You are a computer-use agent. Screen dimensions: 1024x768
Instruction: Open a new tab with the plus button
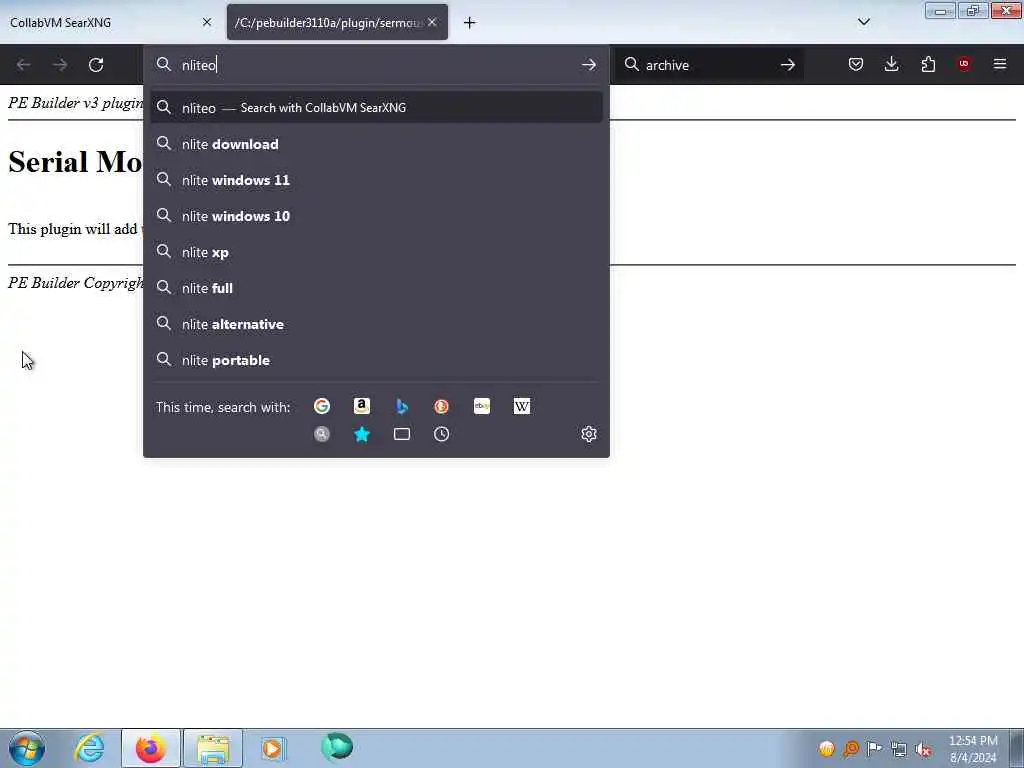470,23
